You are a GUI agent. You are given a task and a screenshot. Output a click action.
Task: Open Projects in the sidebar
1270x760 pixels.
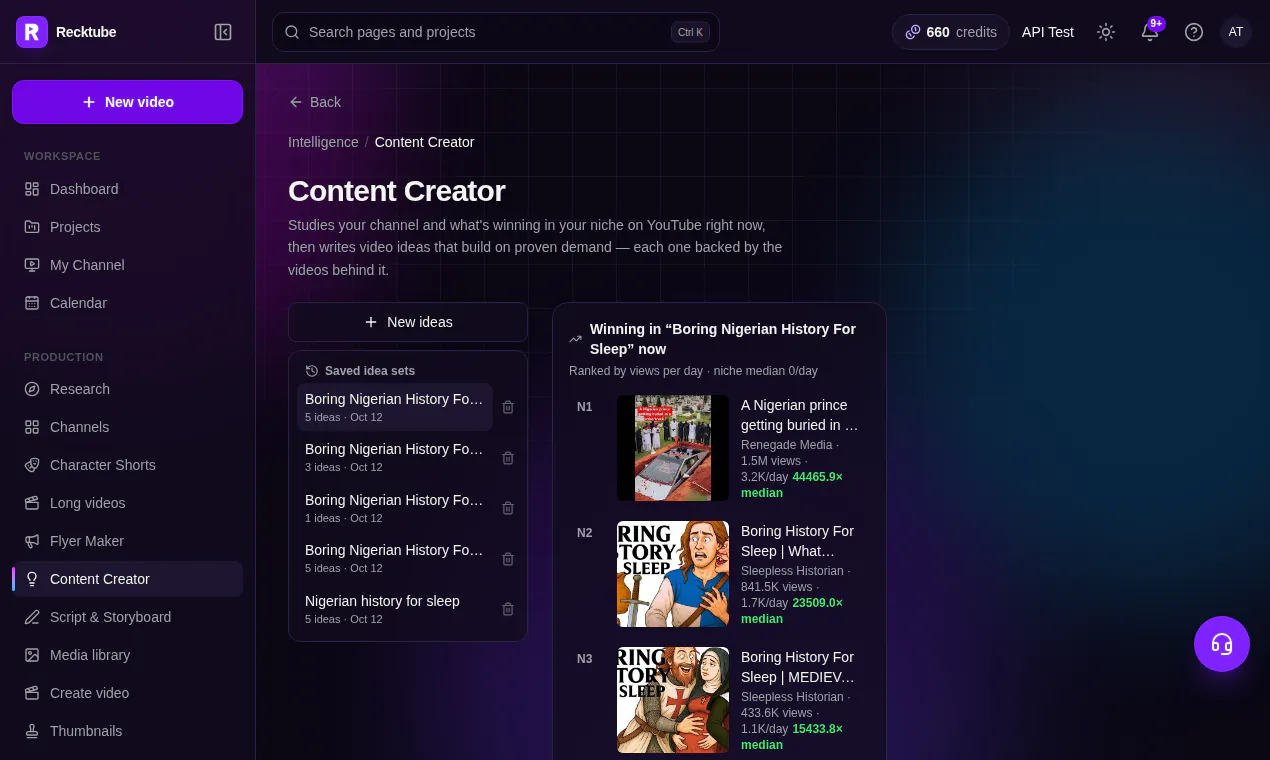(127, 227)
